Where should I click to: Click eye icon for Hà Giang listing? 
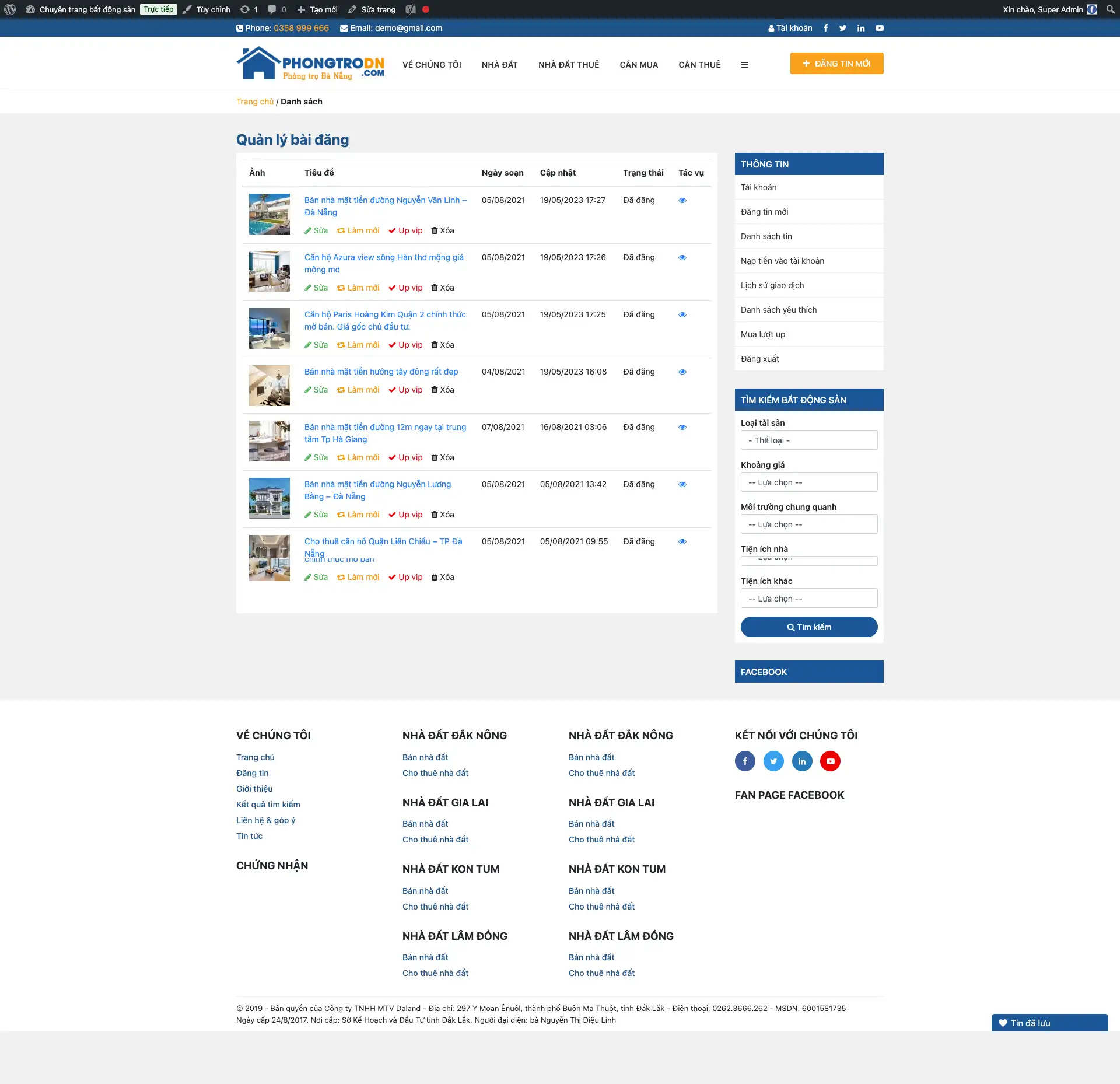(x=682, y=427)
